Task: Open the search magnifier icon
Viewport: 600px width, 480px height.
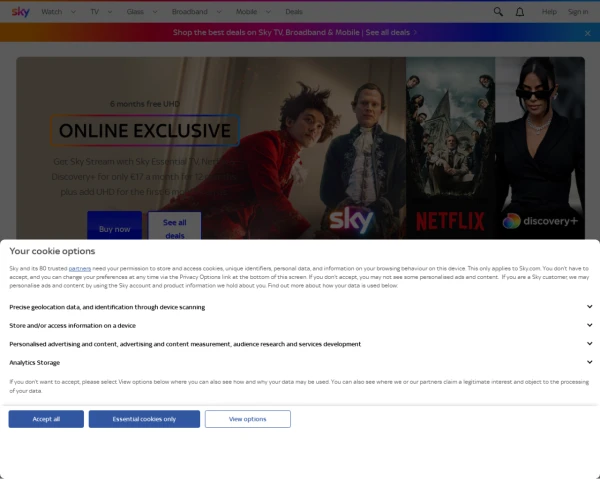Action: [x=499, y=12]
